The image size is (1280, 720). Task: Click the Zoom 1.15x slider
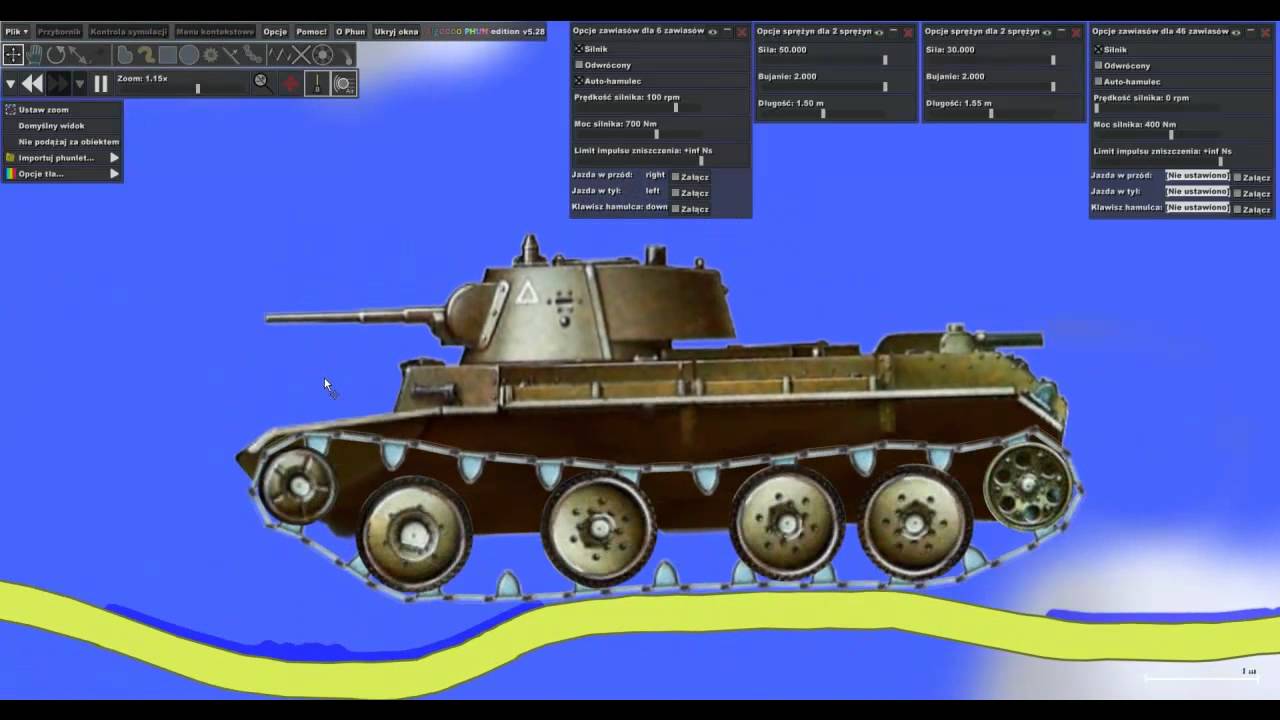click(x=180, y=89)
